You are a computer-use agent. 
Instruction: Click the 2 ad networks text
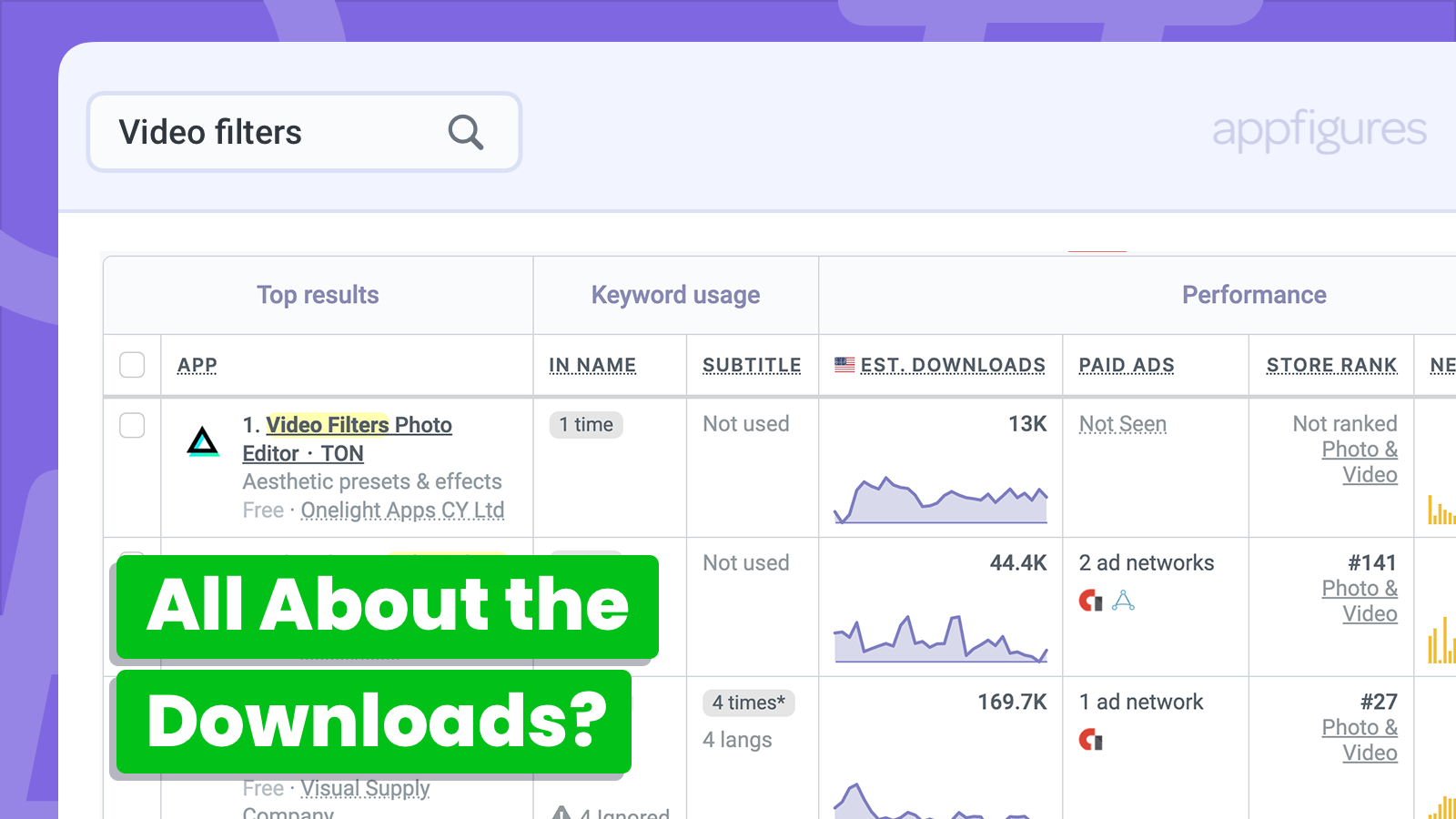[x=1147, y=563]
